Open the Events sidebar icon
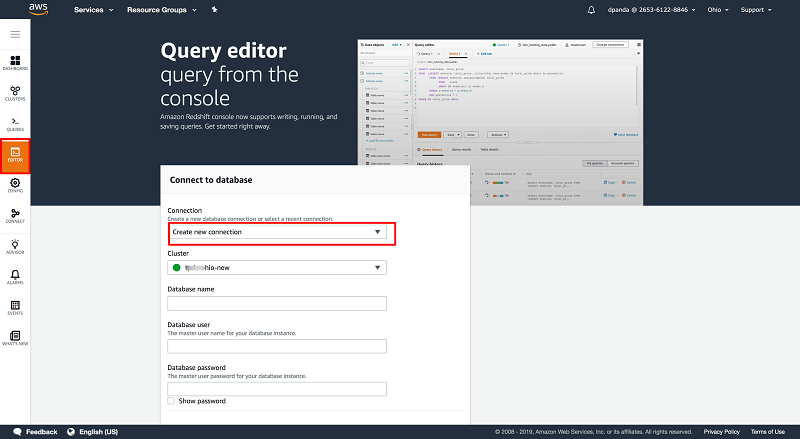800x439 pixels. point(15,308)
